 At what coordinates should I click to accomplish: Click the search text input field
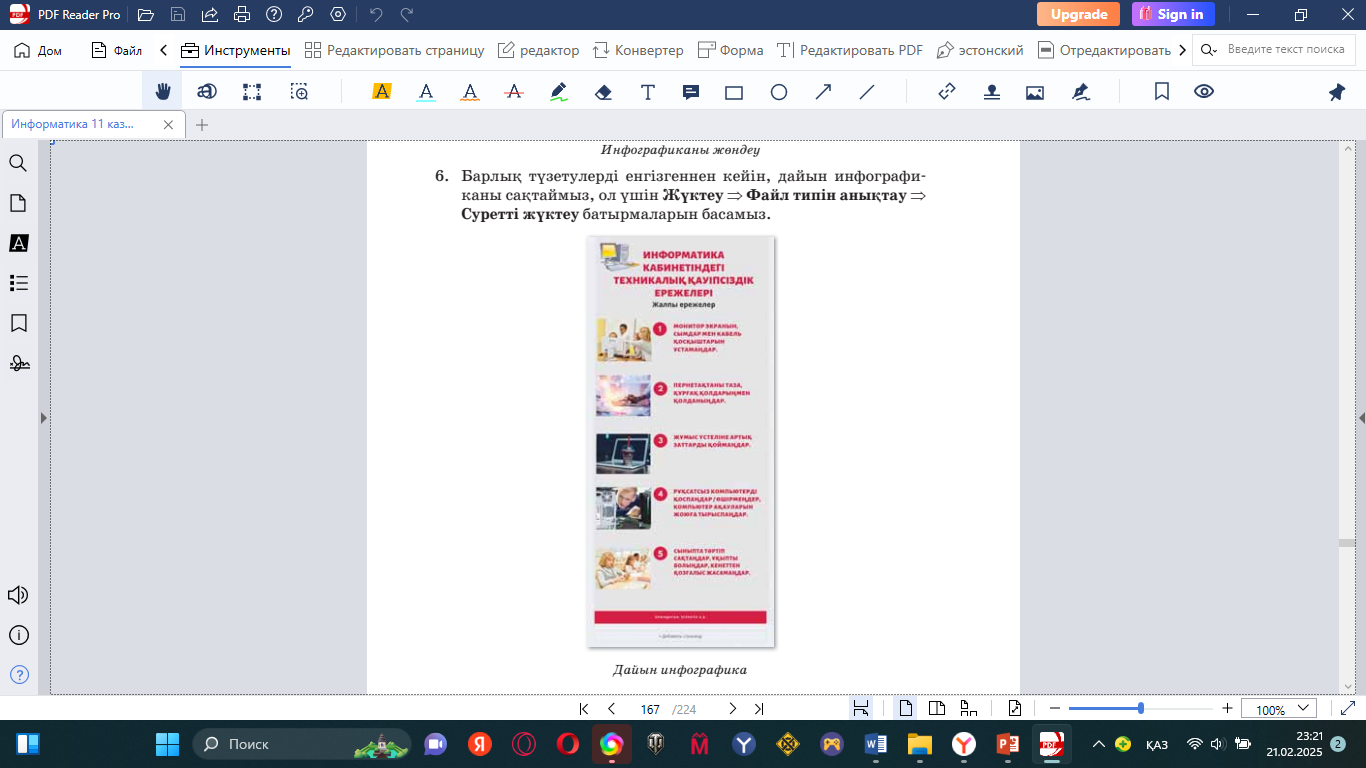(1285, 50)
